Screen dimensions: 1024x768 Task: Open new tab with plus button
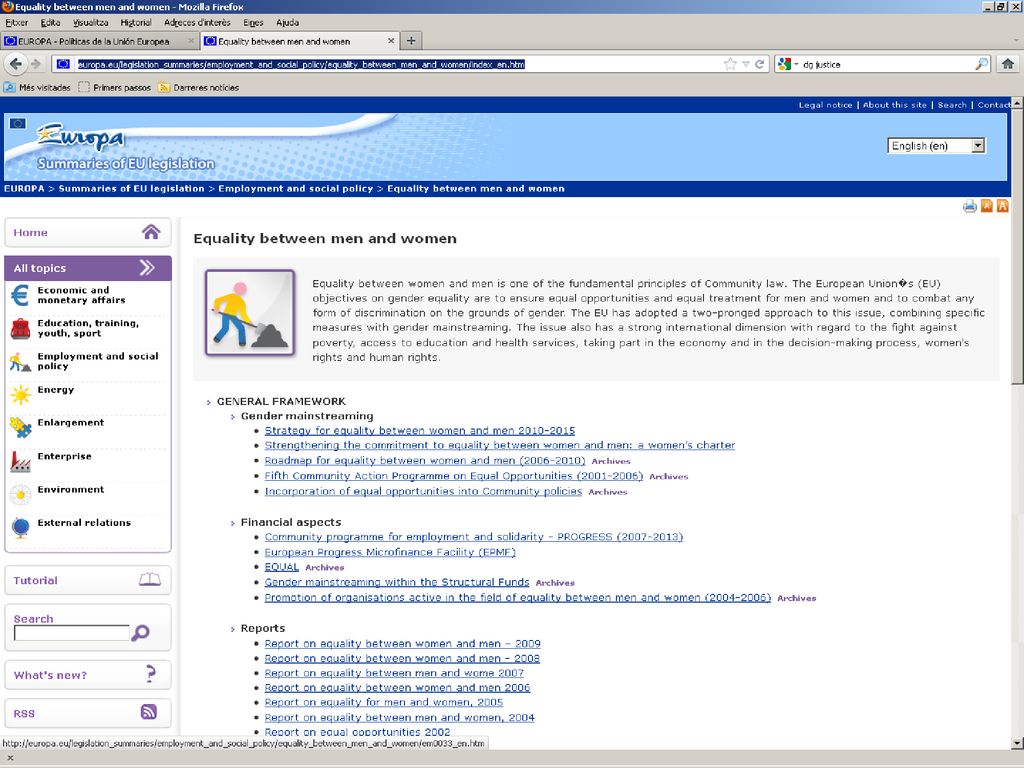point(411,40)
